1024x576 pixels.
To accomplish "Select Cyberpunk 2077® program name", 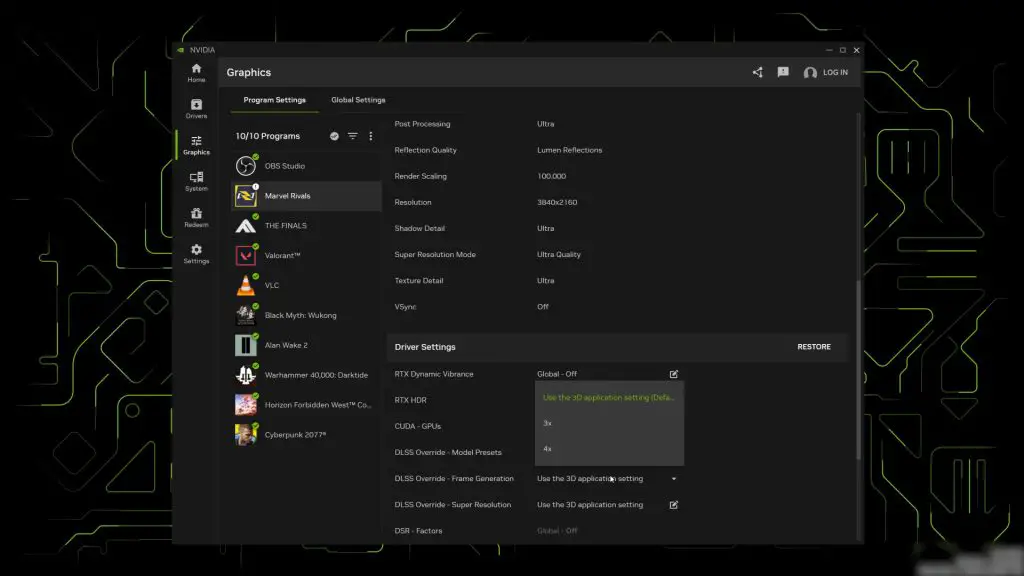I will [295, 434].
